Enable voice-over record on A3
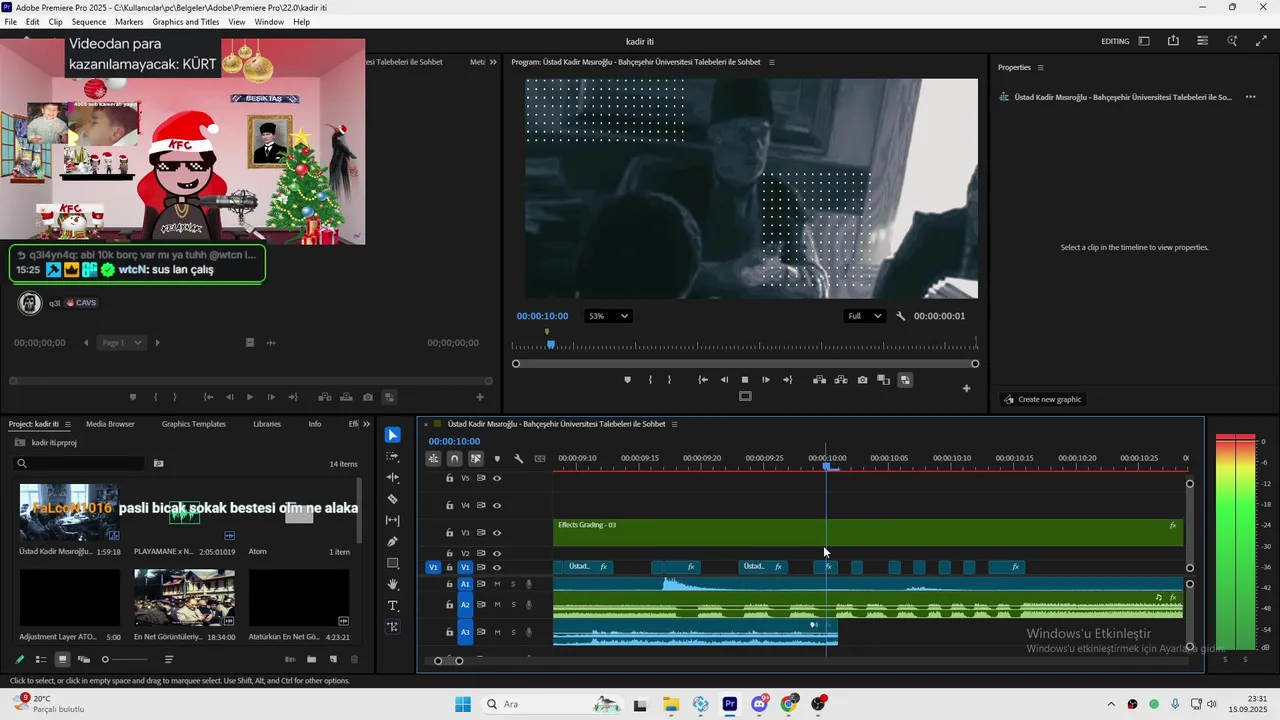 pyautogui.click(x=529, y=632)
